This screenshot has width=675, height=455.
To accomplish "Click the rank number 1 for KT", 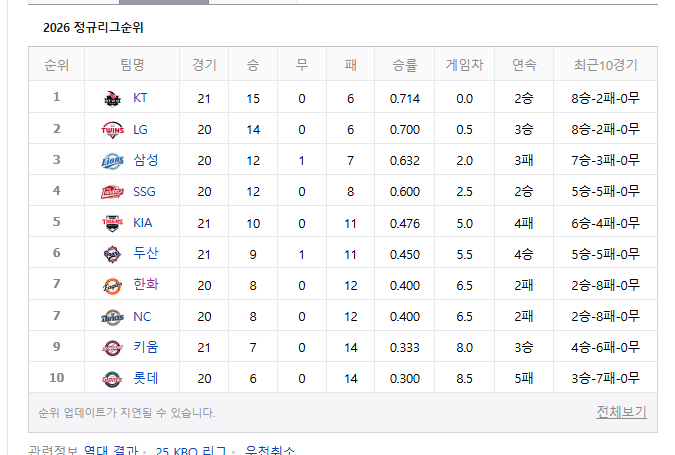I will (56, 97).
